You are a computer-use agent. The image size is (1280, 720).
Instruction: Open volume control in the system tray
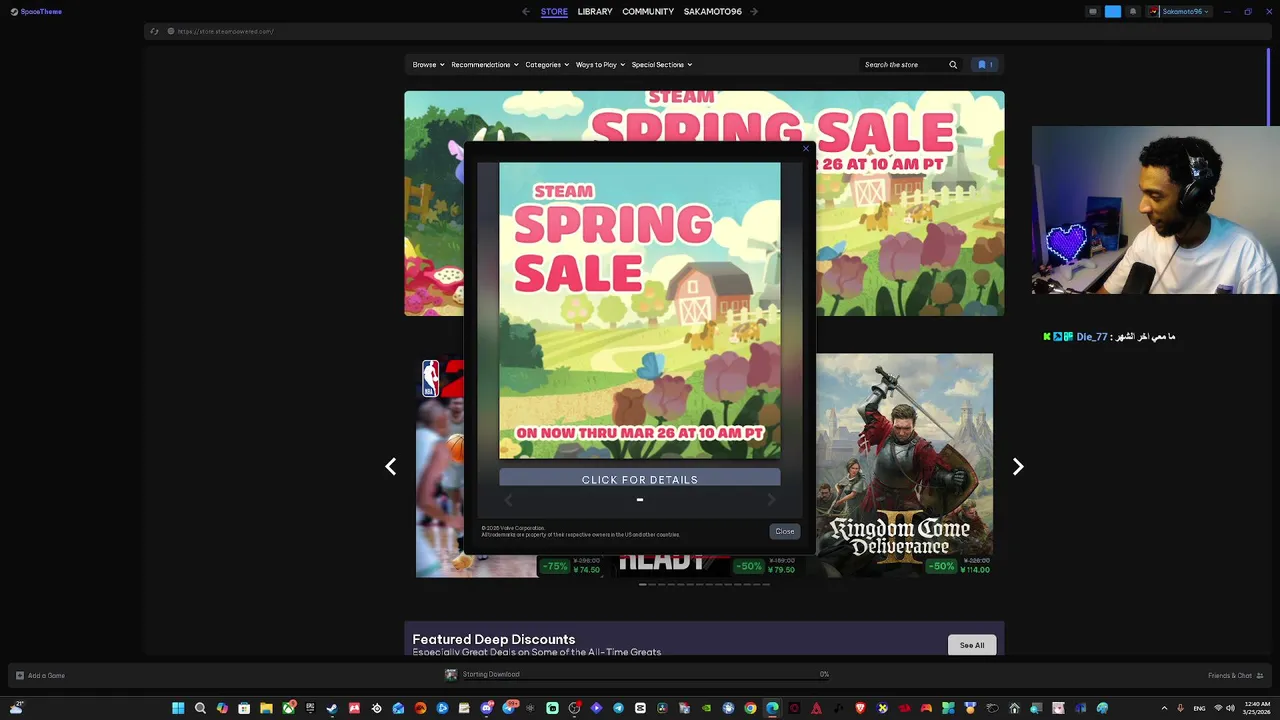(1230, 708)
